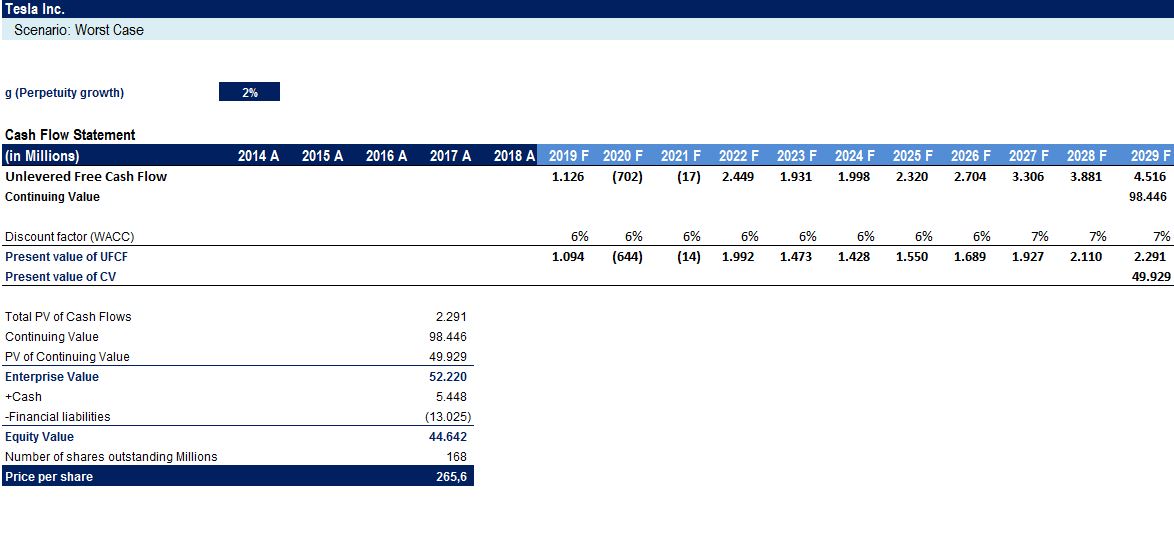Select the present value cell (14)
The height and width of the screenshot is (556, 1174).
tap(689, 257)
